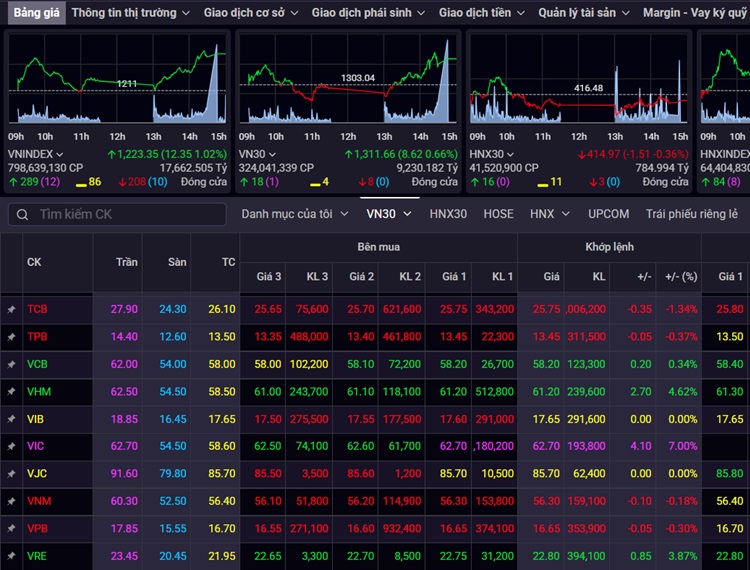Open the VPB ticker symbol
This screenshot has width=750, height=570.
(x=37, y=528)
